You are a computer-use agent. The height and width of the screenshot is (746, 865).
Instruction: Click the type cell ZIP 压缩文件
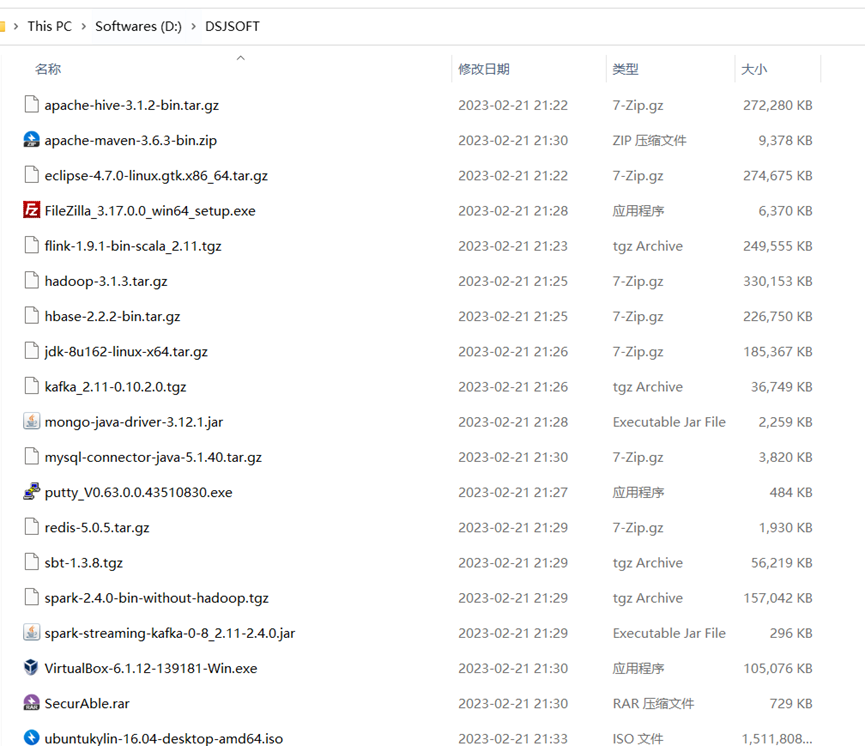tap(649, 140)
